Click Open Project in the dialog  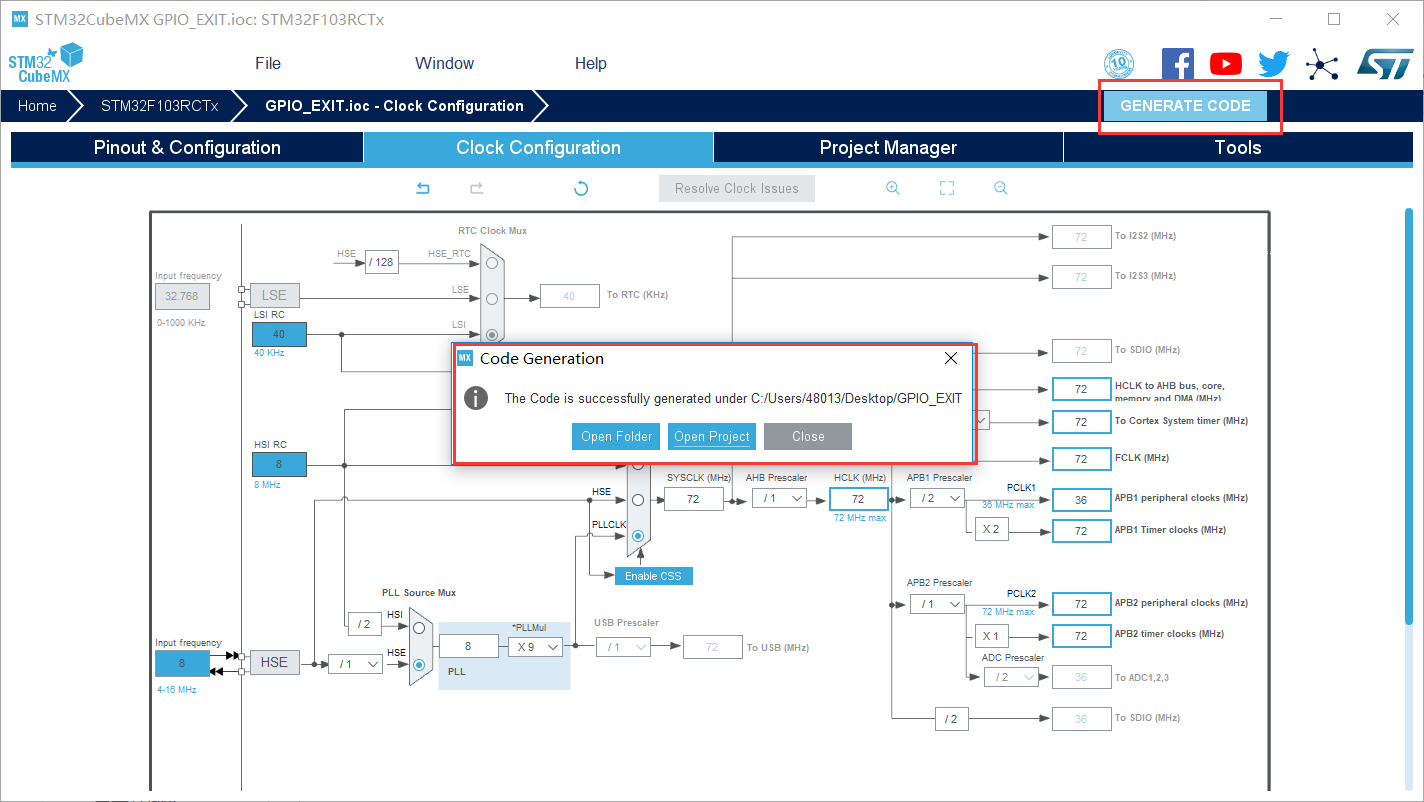point(712,436)
